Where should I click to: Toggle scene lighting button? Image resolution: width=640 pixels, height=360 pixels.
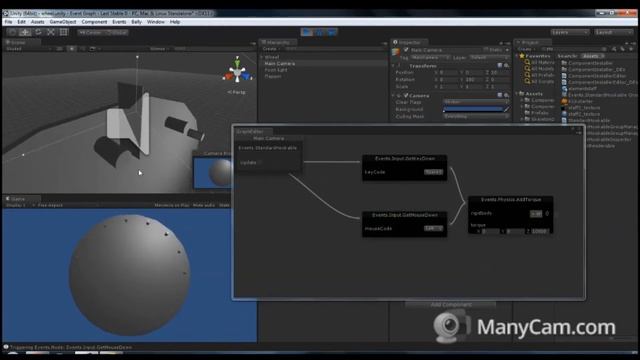(72, 49)
